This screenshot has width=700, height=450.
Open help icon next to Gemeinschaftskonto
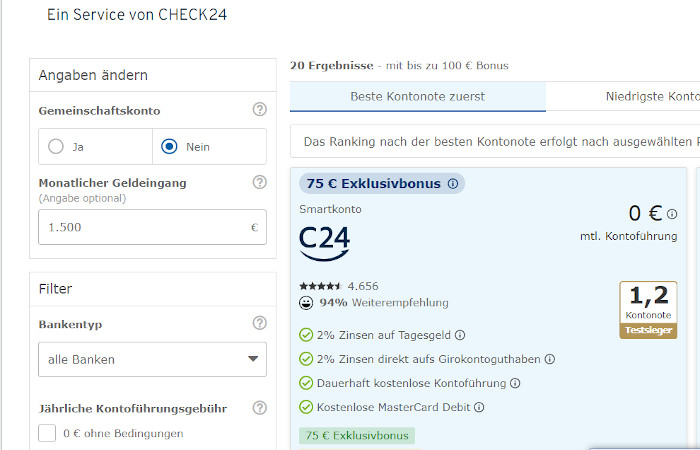tap(259, 109)
